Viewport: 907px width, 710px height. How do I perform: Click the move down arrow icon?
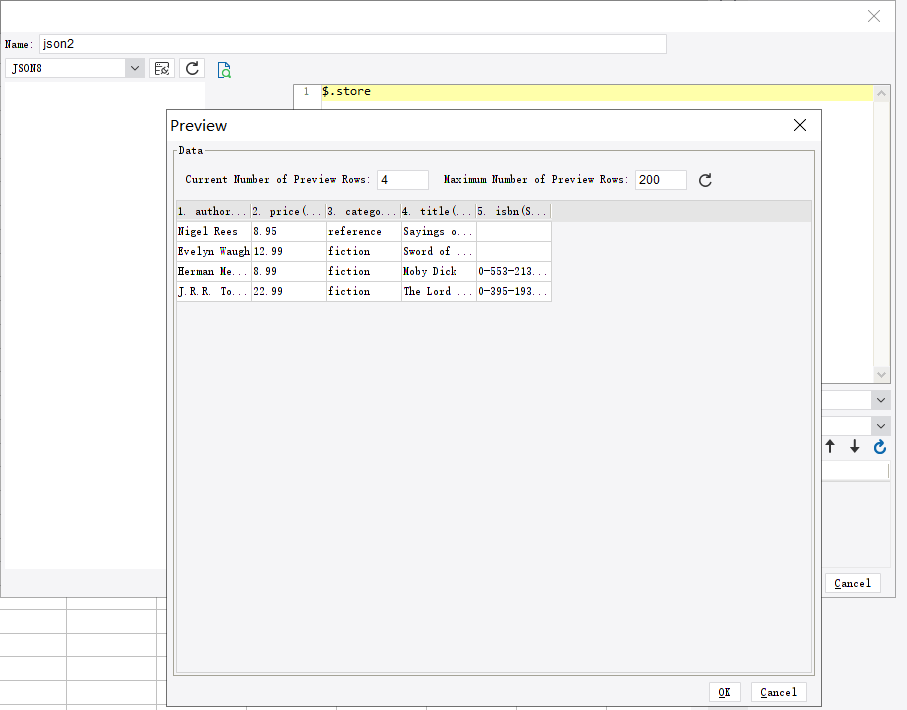point(854,446)
